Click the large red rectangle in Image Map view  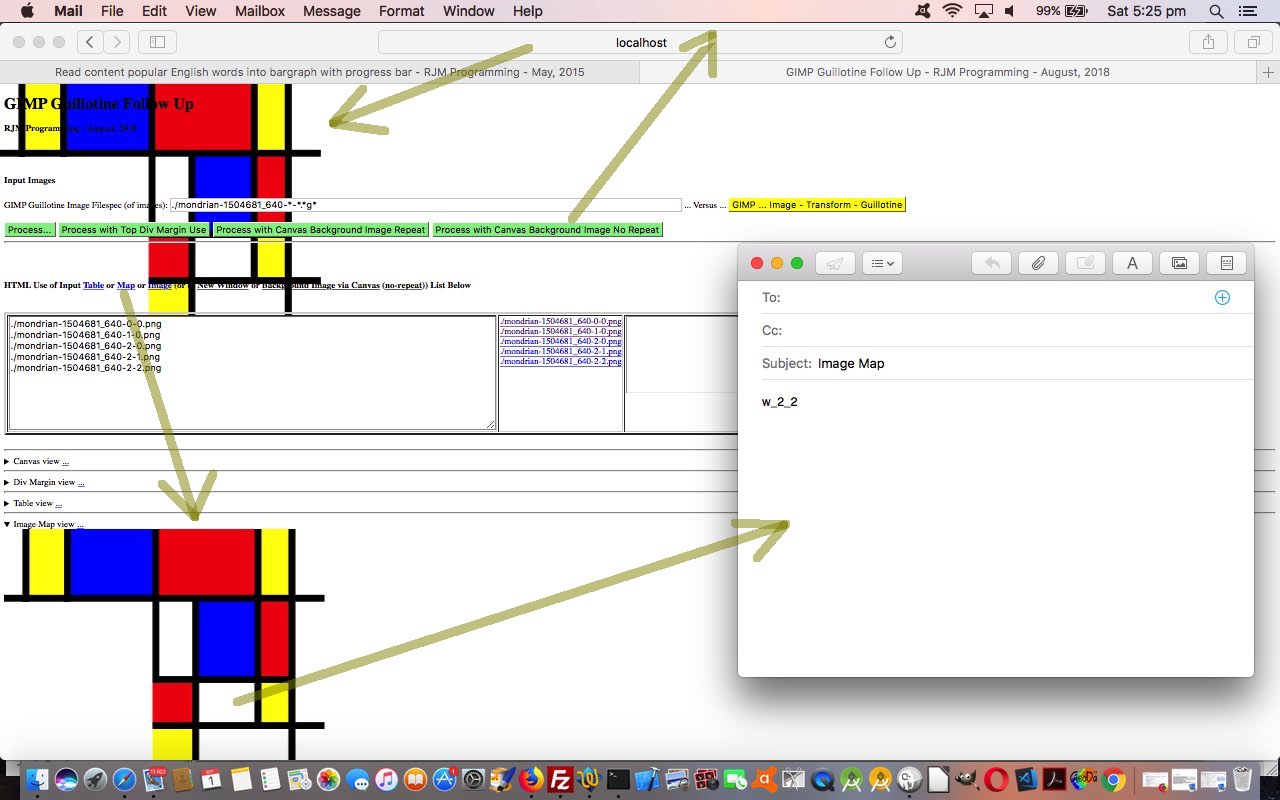coord(207,562)
